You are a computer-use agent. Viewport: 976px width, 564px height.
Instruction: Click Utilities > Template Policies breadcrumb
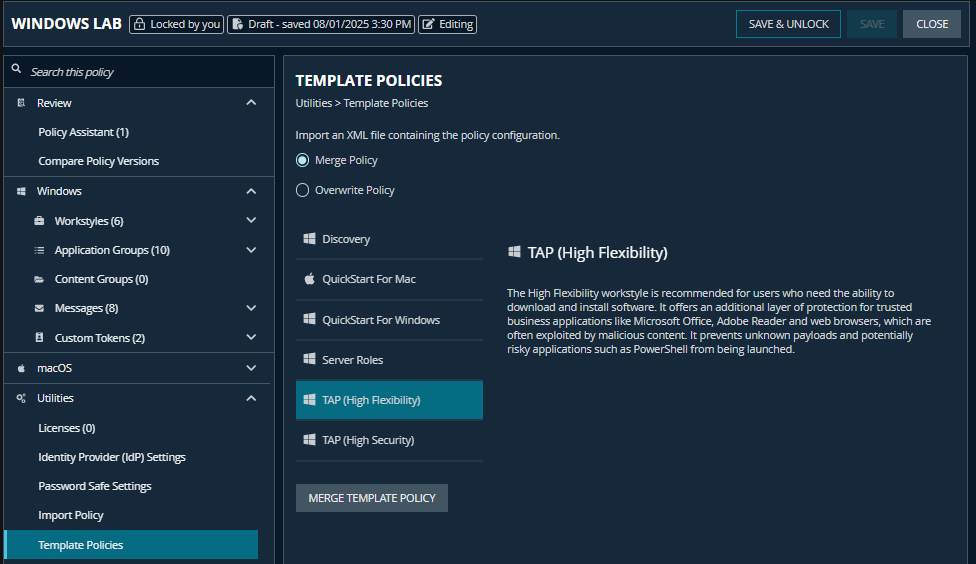(362, 103)
